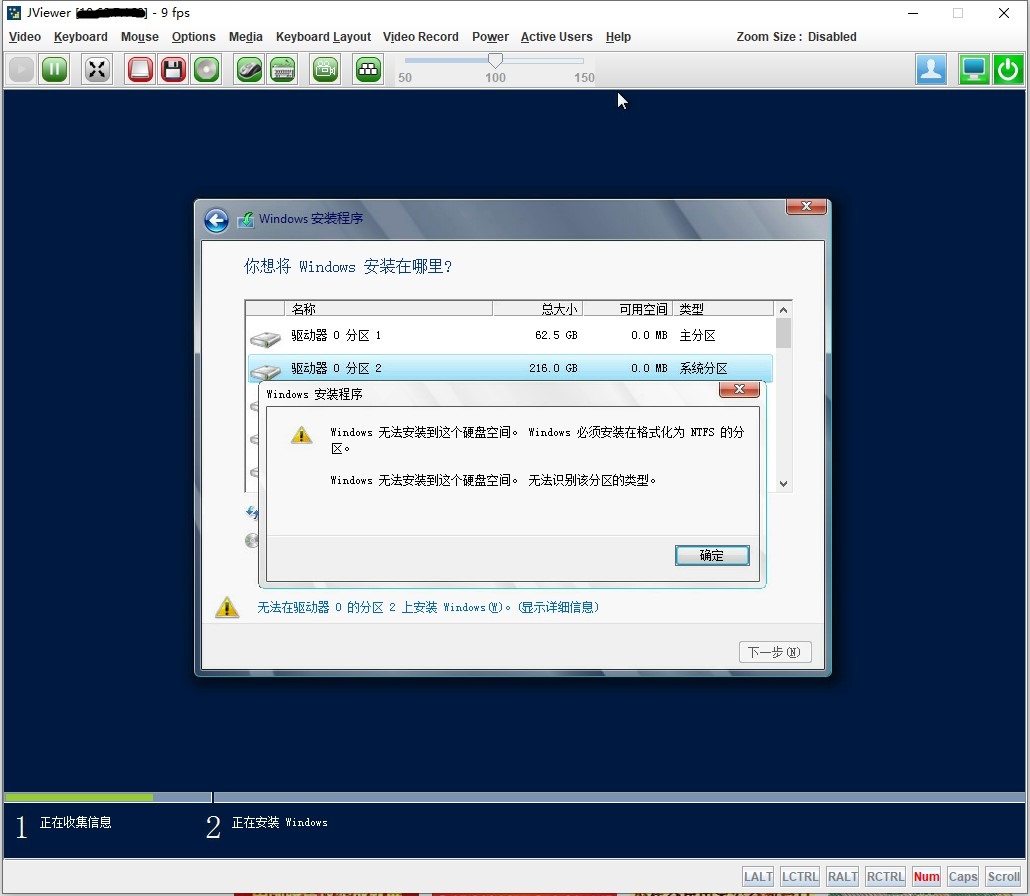Click the 总大小 column header

point(537,309)
